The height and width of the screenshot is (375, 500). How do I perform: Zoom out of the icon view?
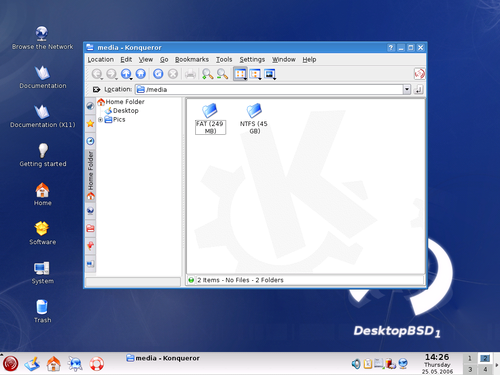pos(222,74)
